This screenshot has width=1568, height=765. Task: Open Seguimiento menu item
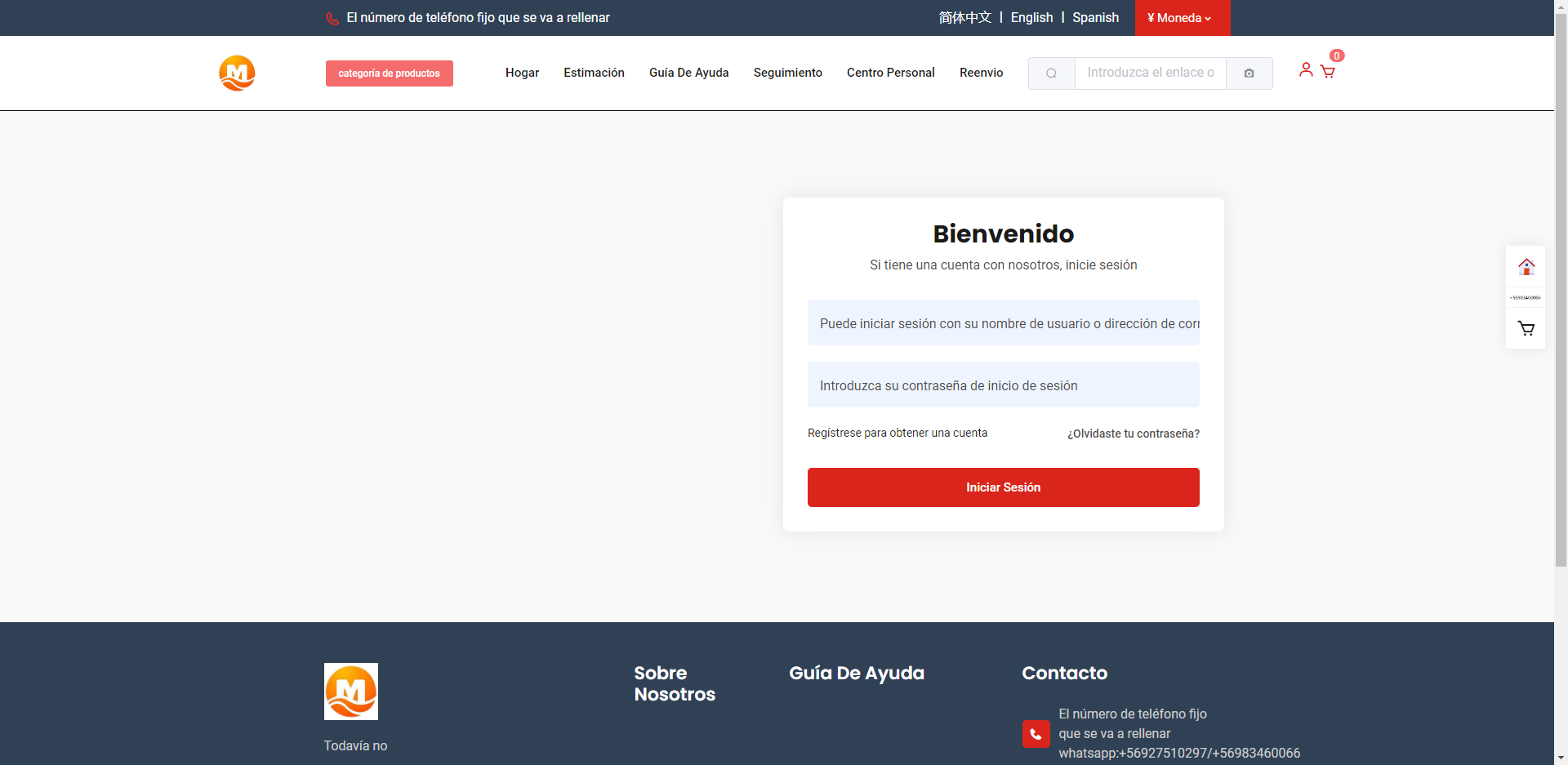point(787,73)
